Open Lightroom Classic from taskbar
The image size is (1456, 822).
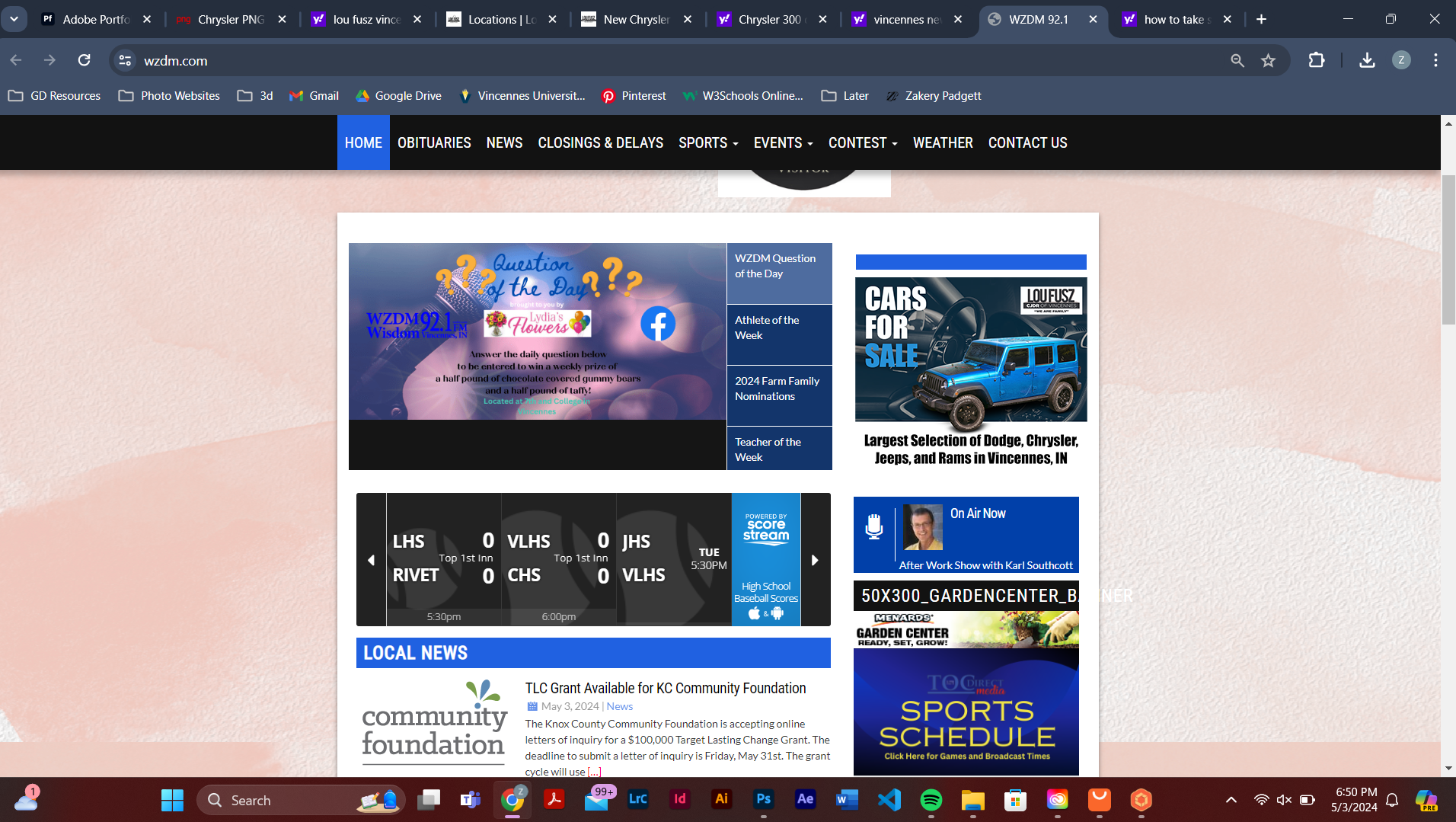tap(638, 799)
